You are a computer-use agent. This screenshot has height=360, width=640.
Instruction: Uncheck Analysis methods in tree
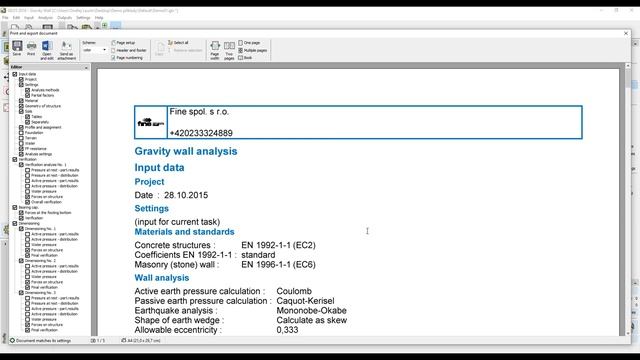tap(27, 90)
